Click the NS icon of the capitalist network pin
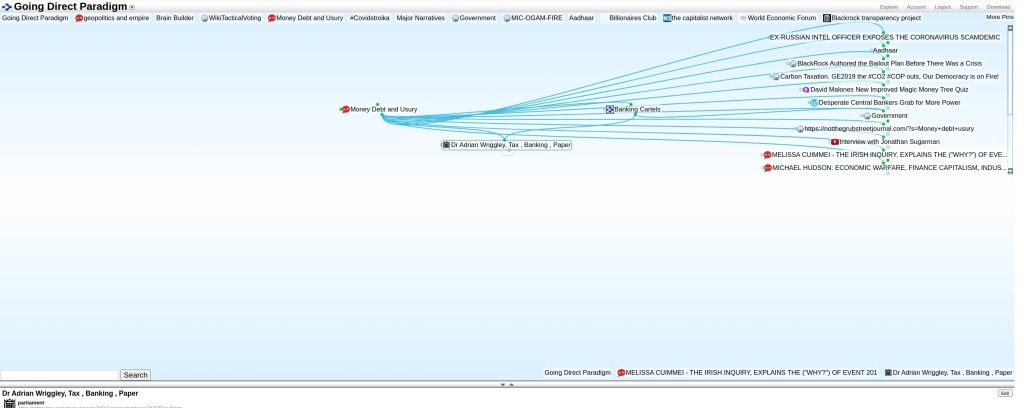 pos(667,18)
